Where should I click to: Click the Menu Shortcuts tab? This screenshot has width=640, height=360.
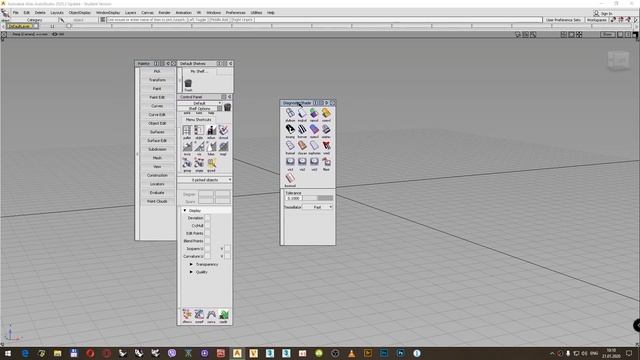pos(199,120)
